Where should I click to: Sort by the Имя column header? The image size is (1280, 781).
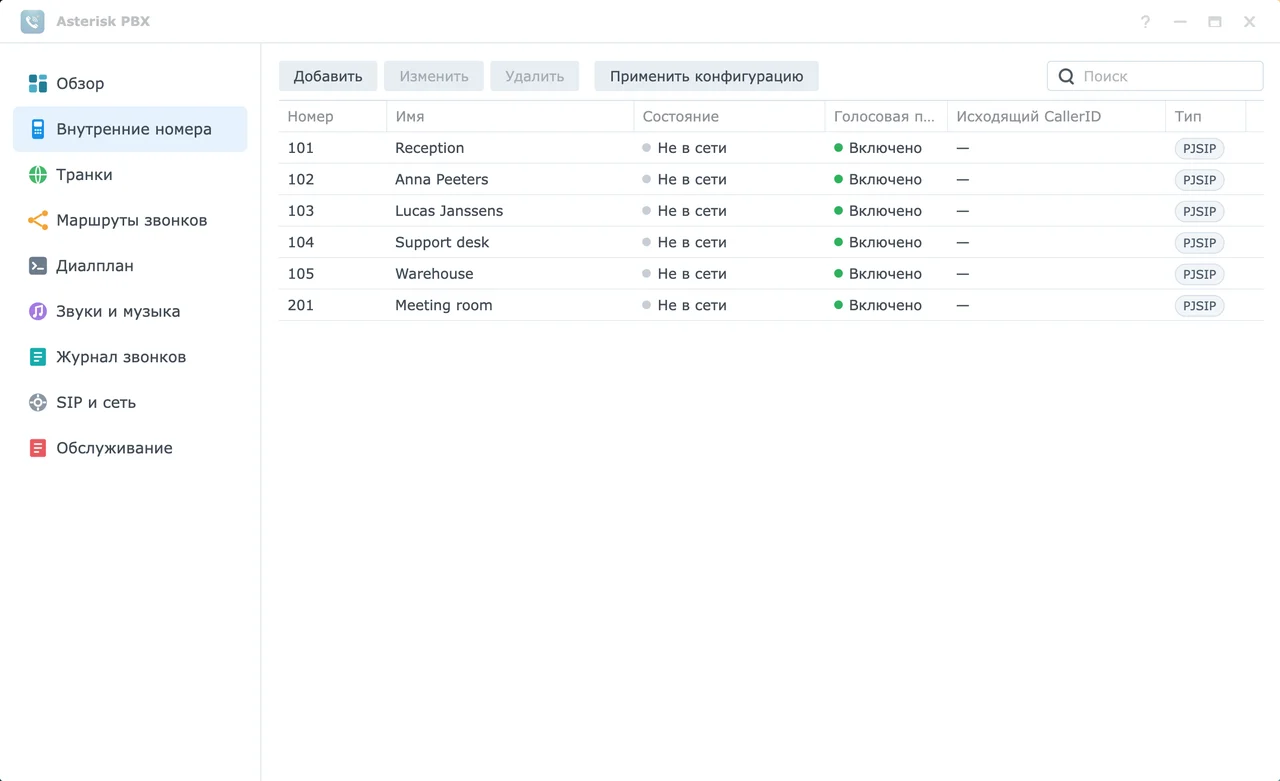coord(510,117)
